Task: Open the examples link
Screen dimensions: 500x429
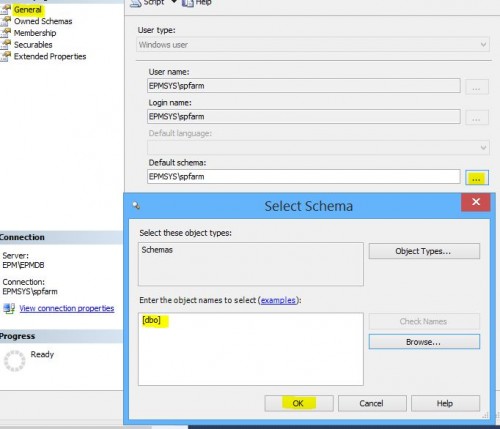Action: 278,300
